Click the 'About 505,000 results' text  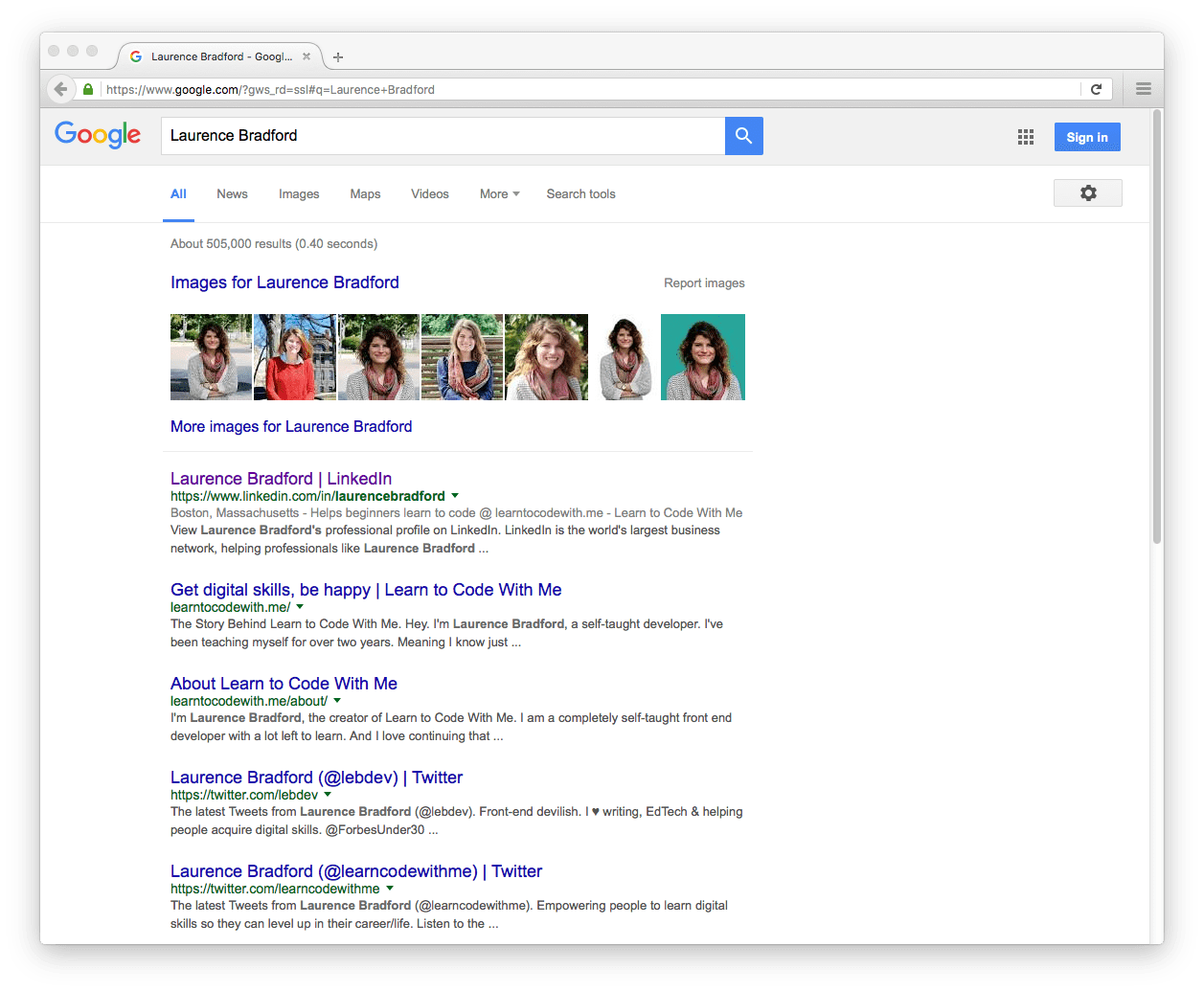(274, 244)
